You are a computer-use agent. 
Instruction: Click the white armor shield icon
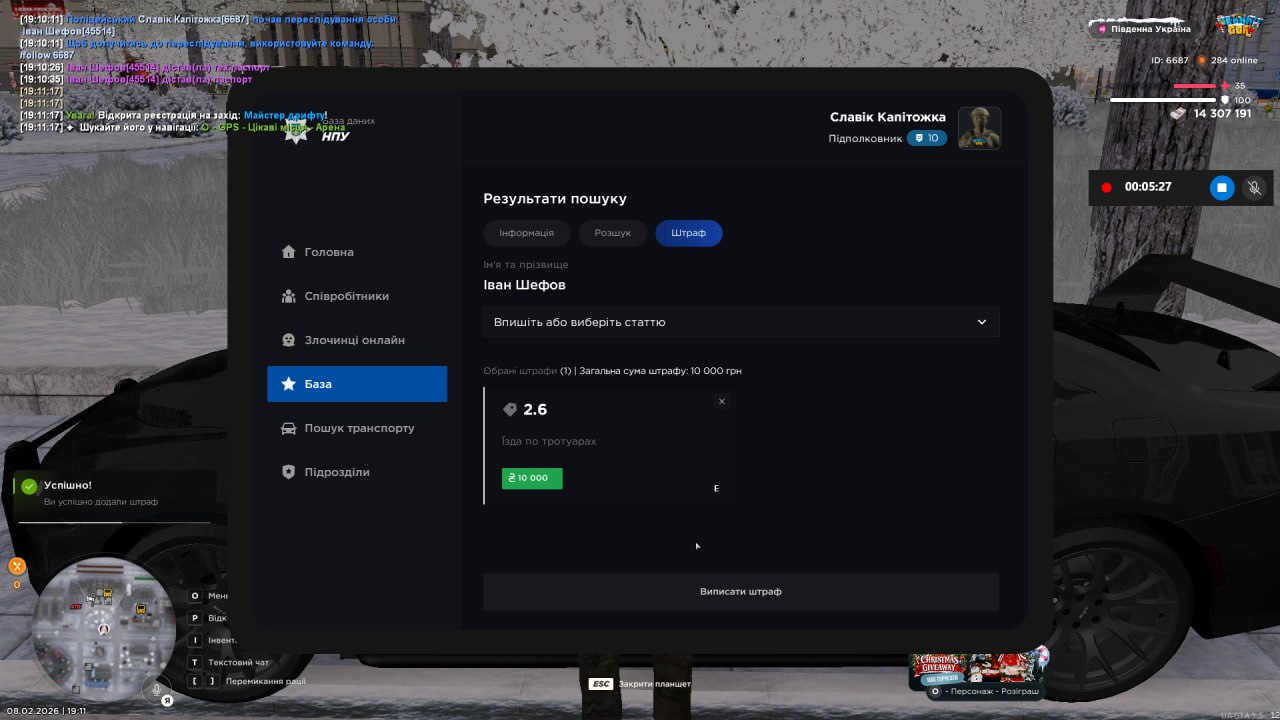point(1225,100)
